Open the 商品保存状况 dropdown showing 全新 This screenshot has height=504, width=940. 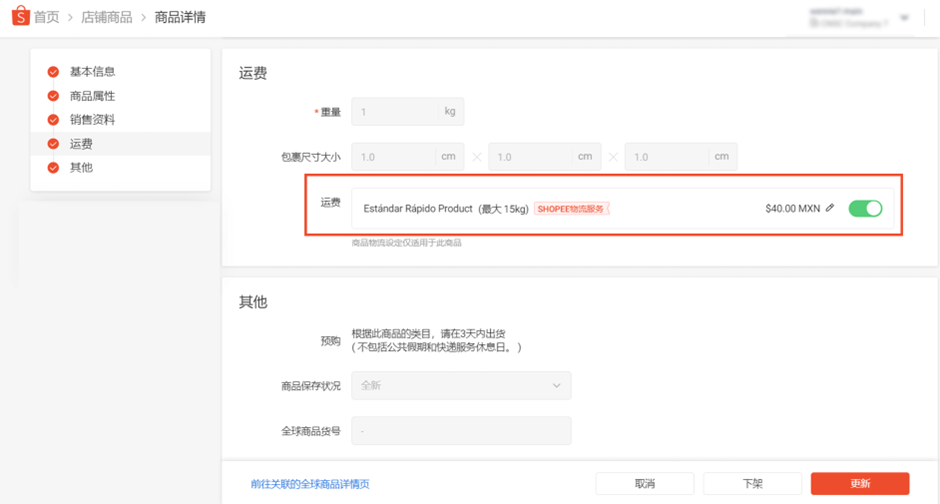(461, 385)
